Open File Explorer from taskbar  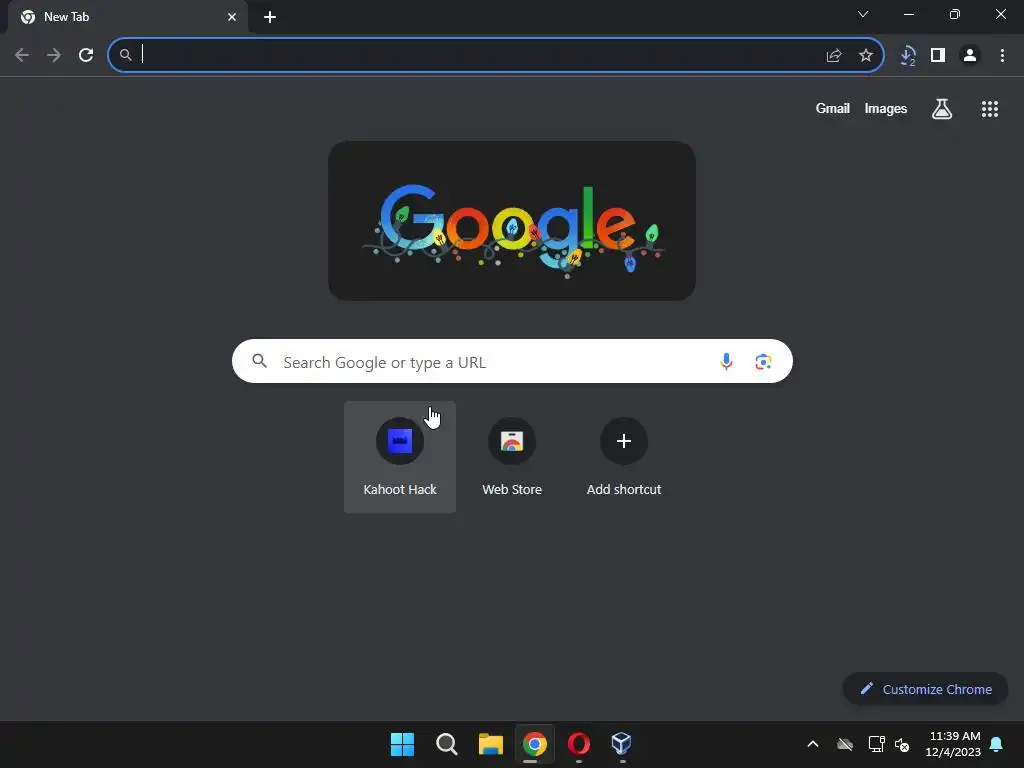click(490, 744)
